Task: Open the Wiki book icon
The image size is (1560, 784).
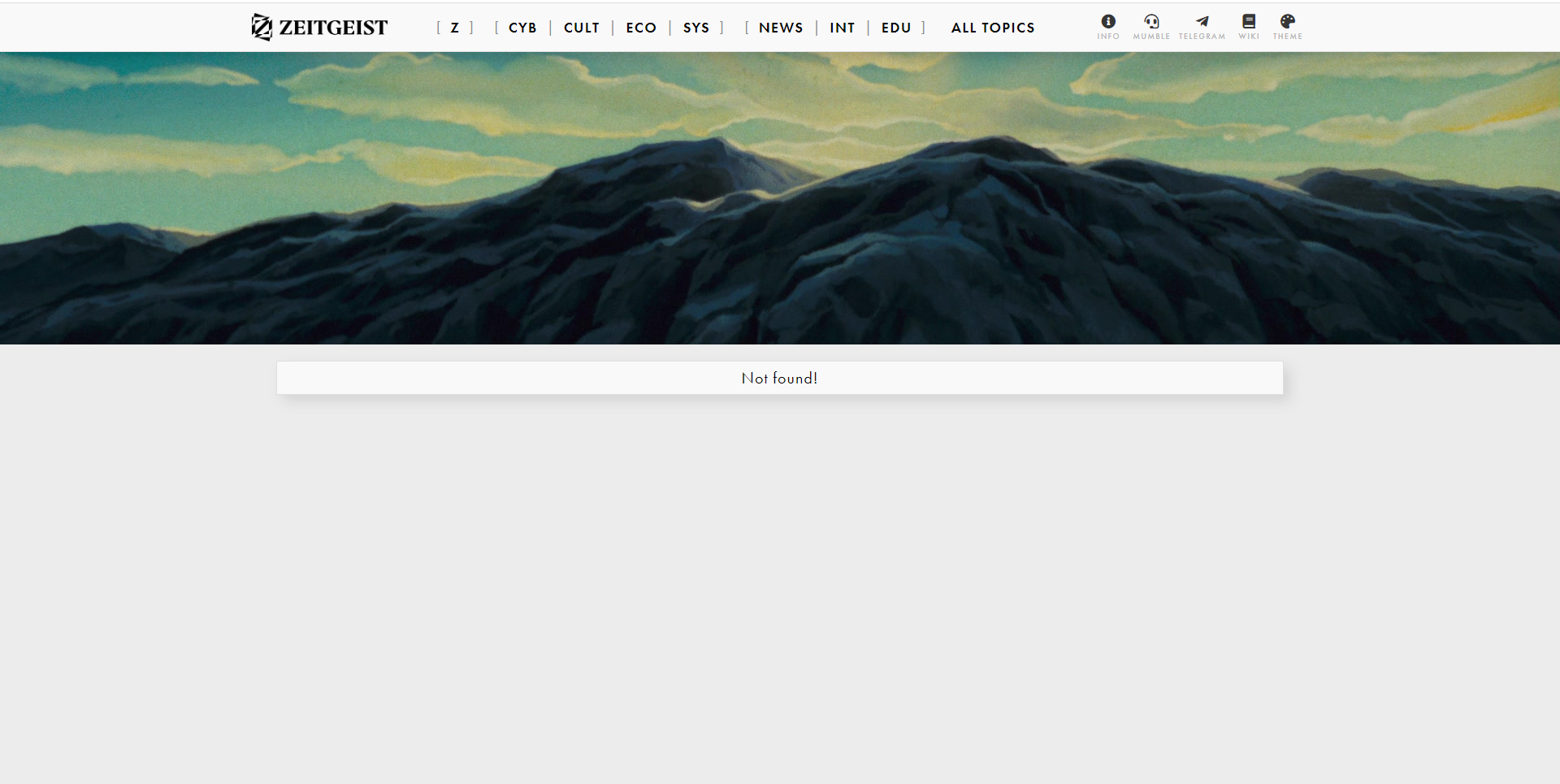Action: tap(1249, 21)
